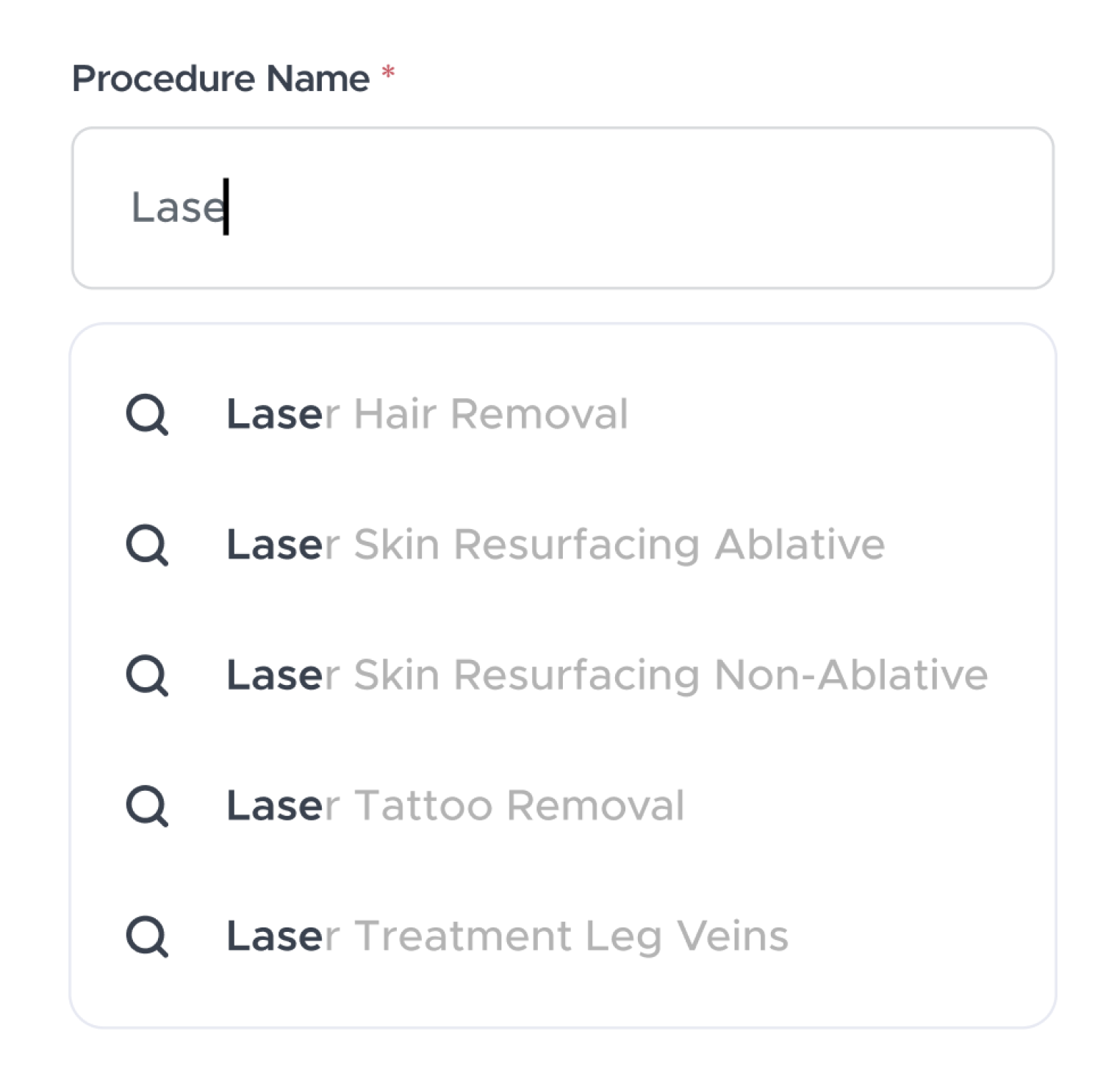Click the word "Treatment" in the dropdown list

(463, 936)
